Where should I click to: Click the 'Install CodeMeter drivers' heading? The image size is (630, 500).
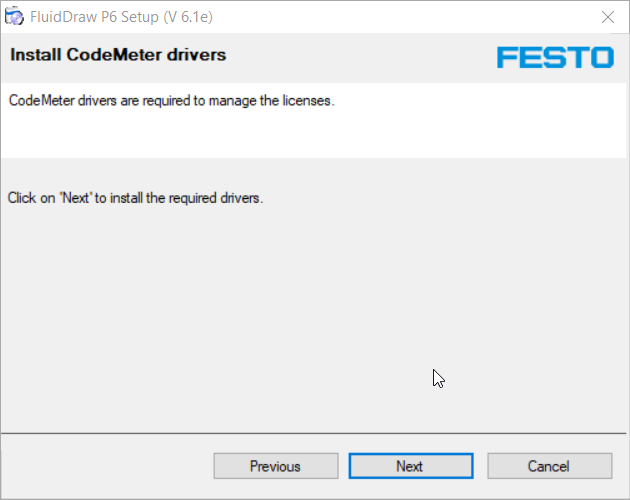(x=118, y=55)
